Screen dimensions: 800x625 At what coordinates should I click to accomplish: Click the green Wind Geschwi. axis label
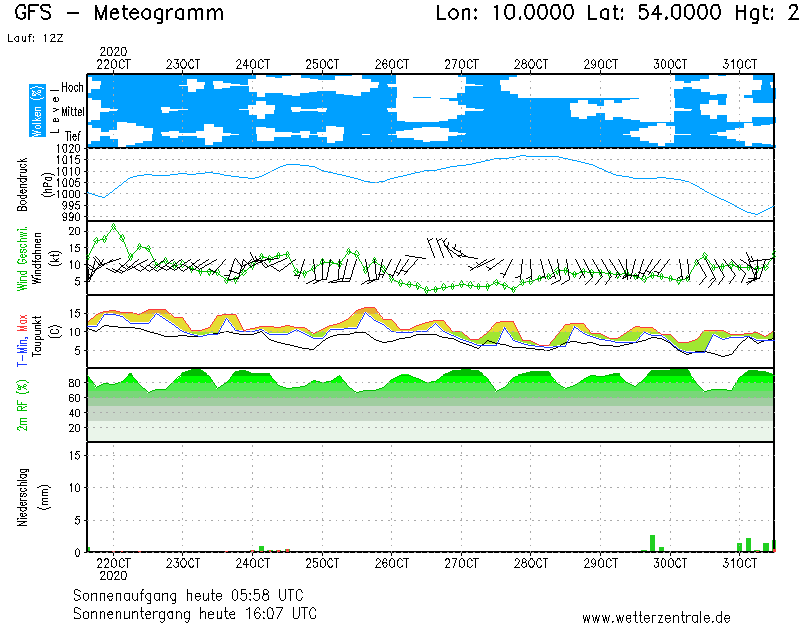(x=23, y=258)
